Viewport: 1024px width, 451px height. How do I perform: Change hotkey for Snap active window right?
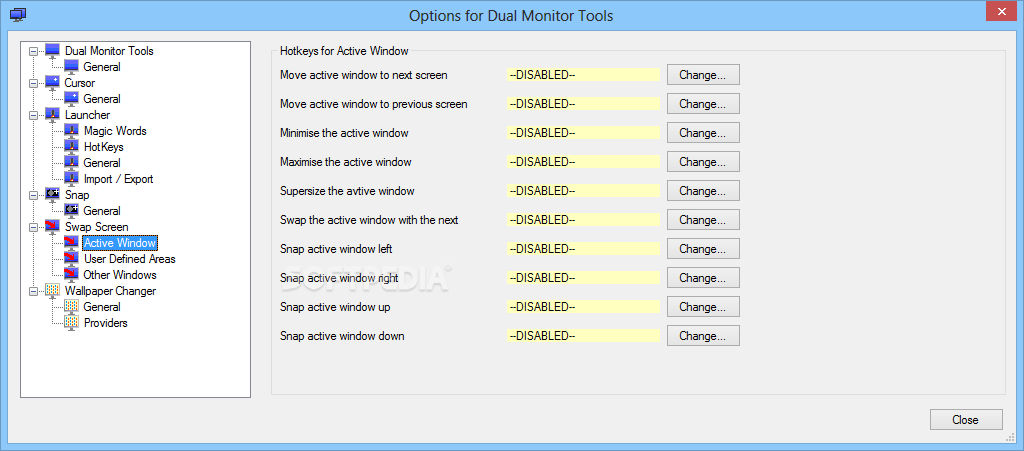703,277
